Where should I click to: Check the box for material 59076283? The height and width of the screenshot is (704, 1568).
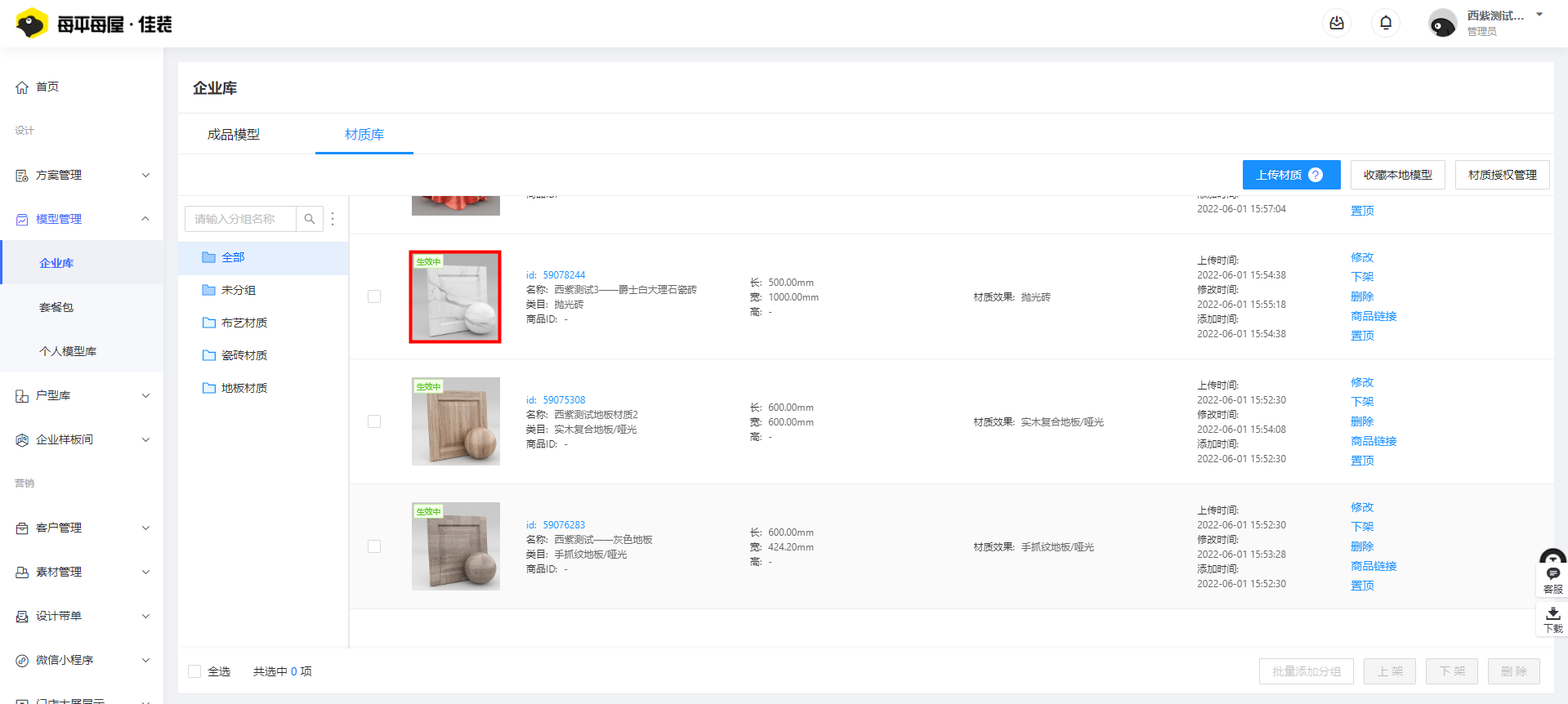tap(374, 546)
